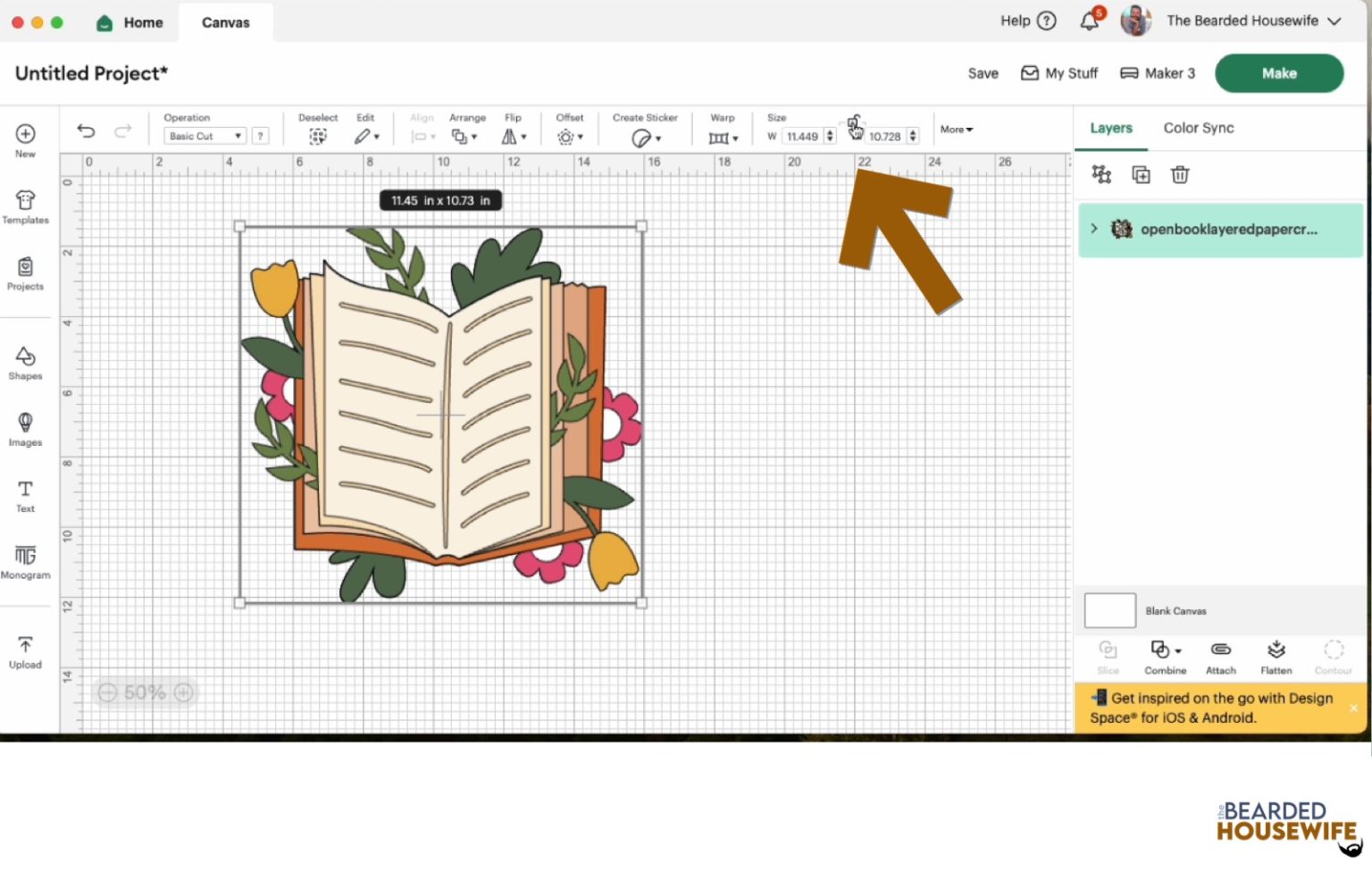Toggle the size aspect ratio lock

pyautogui.click(x=855, y=125)
